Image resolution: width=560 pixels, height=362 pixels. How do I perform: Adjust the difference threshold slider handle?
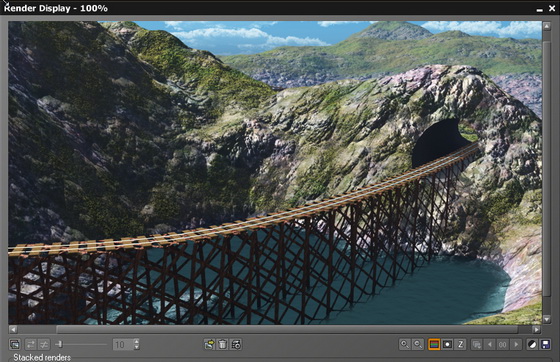pyautogui.click(x=60, y=344)
